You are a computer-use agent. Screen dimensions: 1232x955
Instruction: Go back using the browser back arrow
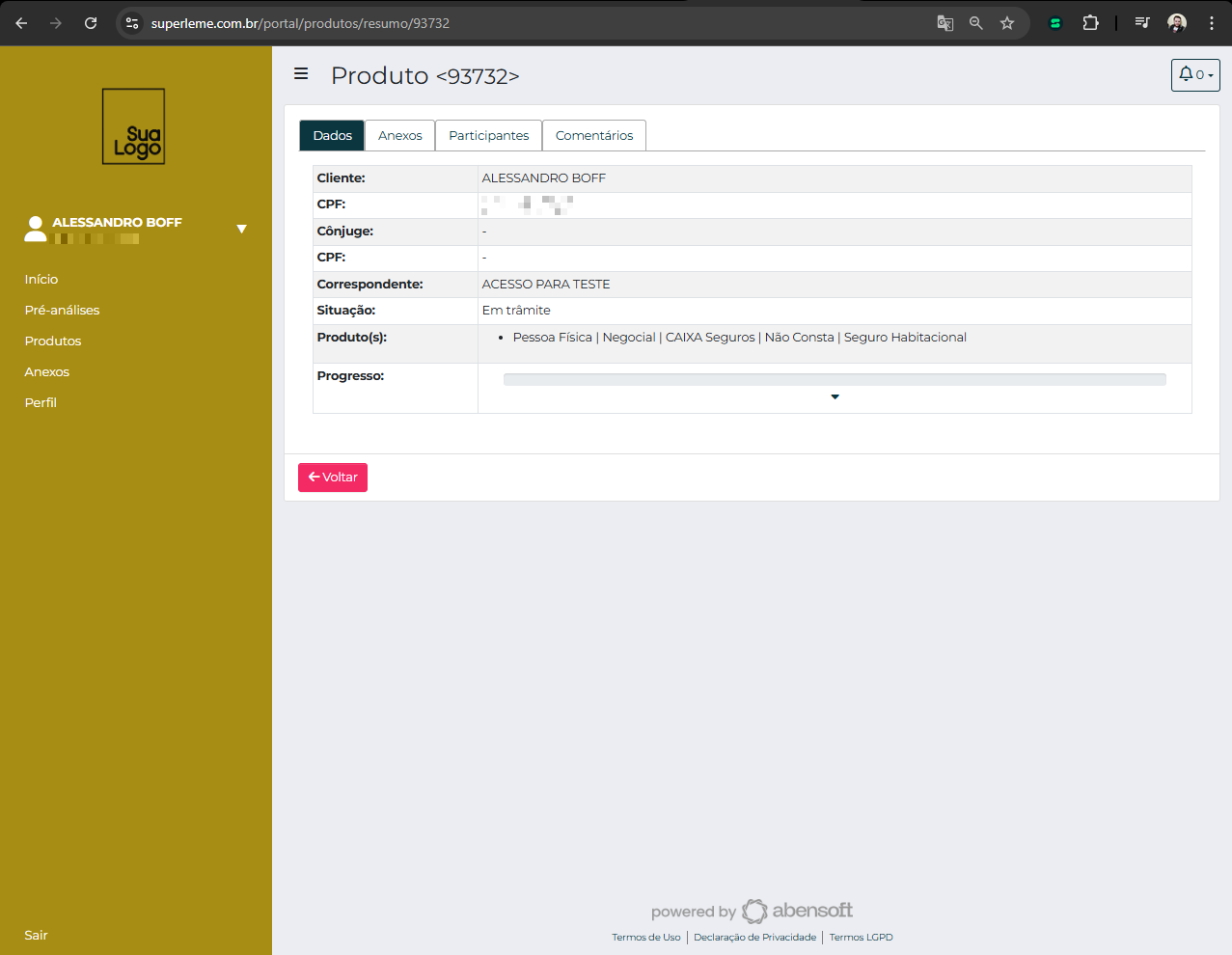pyautogui.click(x=21, y=23)
